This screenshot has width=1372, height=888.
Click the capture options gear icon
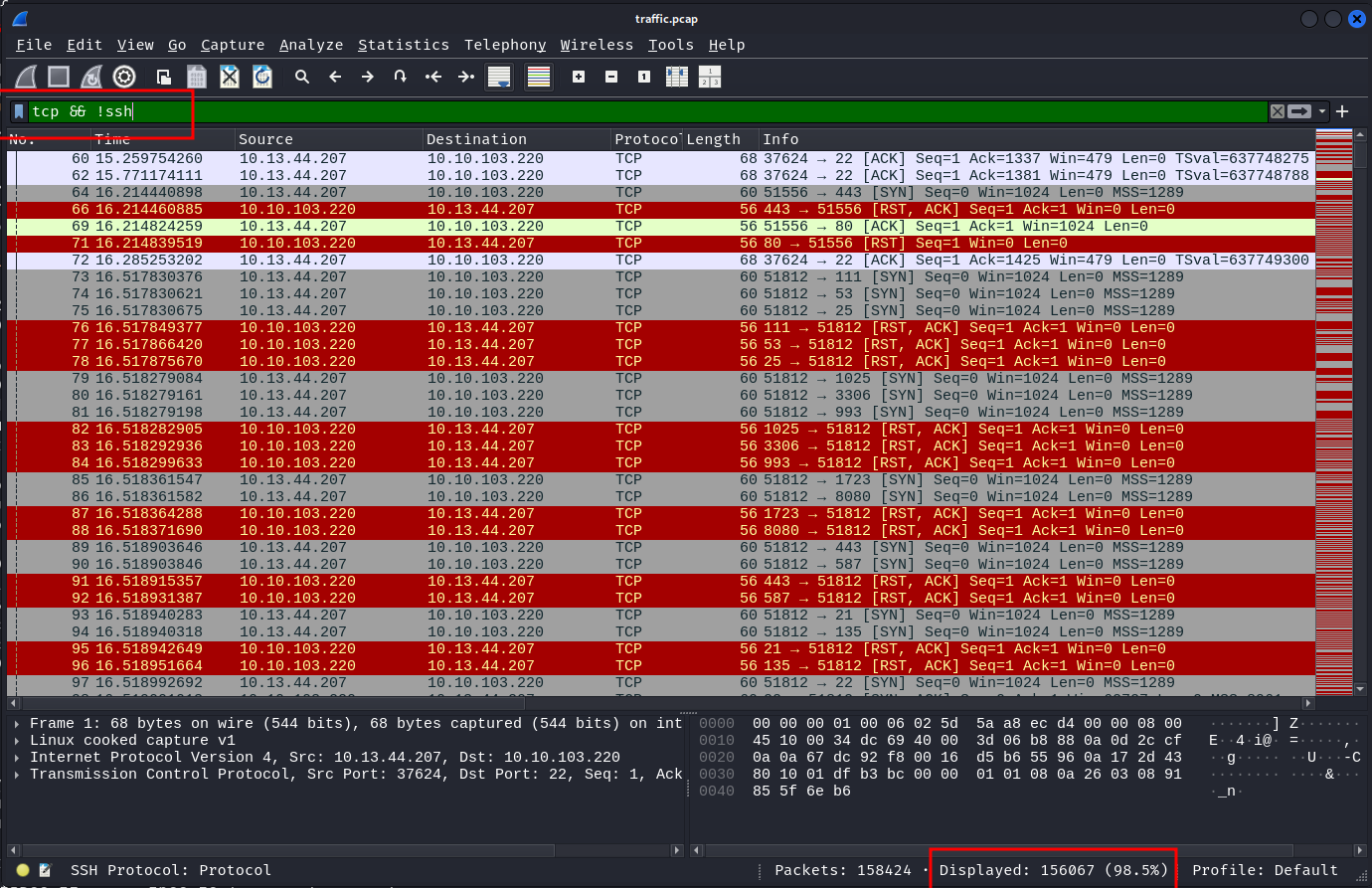[124, 77]
